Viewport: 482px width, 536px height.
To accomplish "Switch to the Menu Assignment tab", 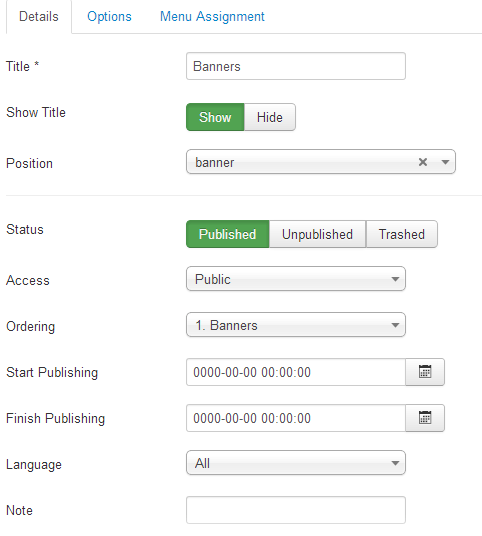I will 212,16.
